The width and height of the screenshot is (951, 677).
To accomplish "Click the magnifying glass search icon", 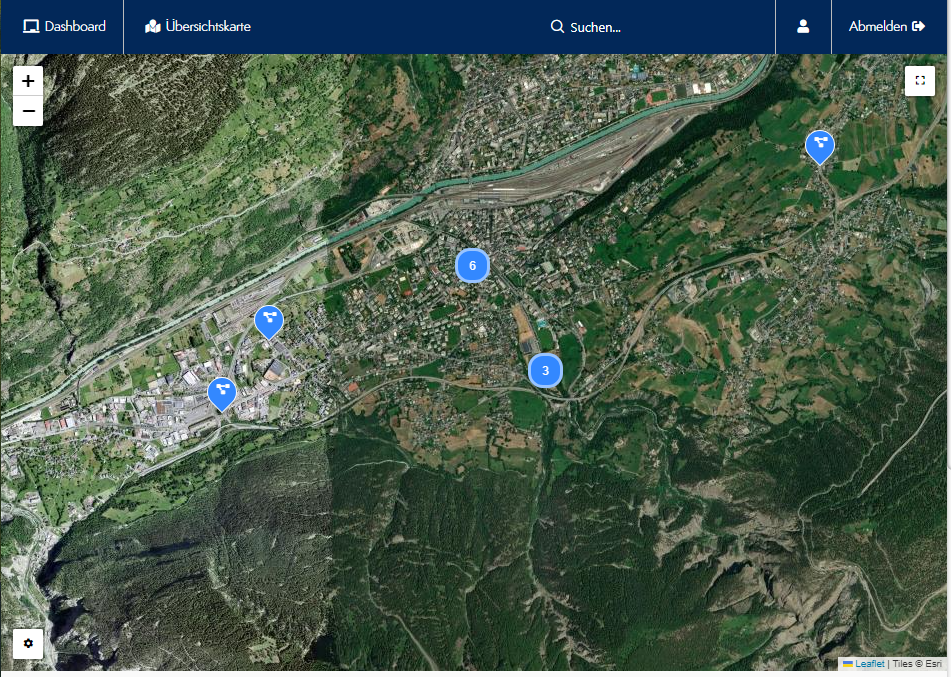I will (558, 27).
